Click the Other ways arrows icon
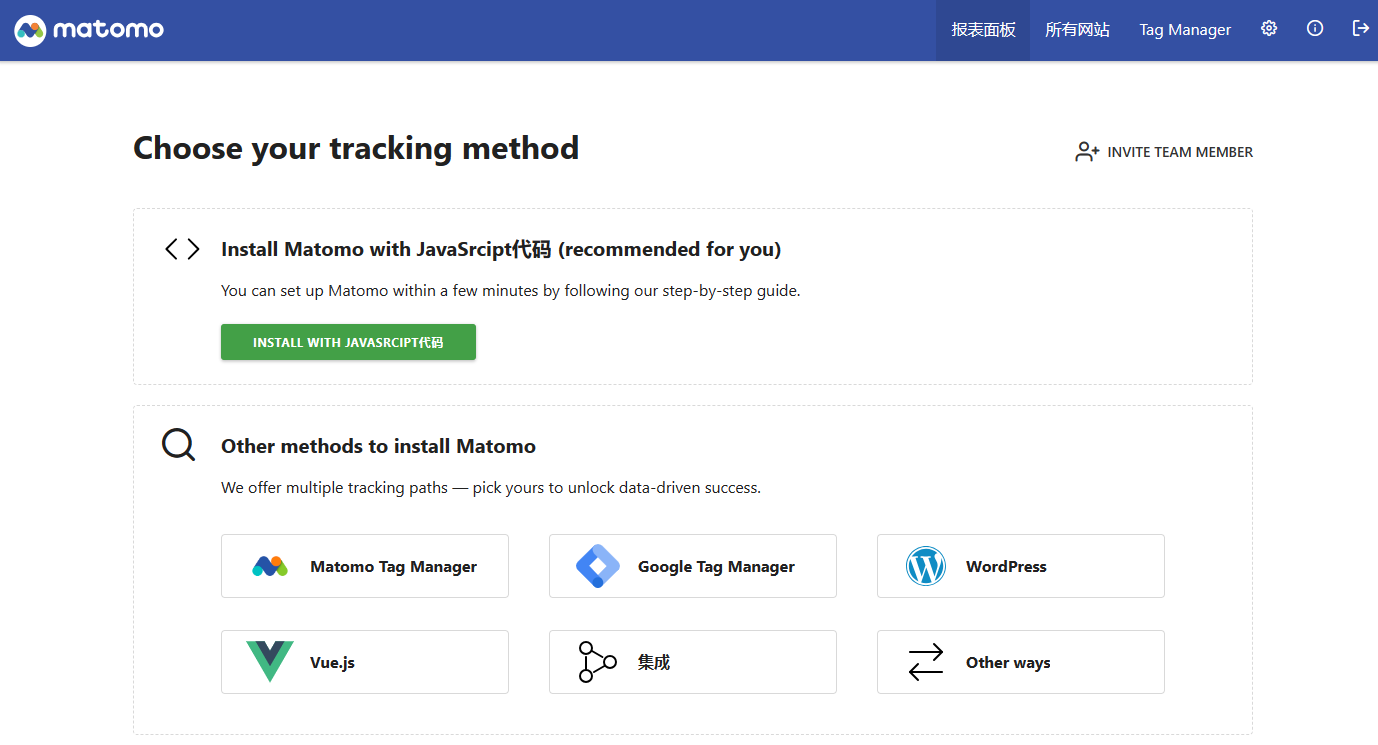The height and width of the screenshot is (745, 1378). pyautogui.click(x=926, y=662)
